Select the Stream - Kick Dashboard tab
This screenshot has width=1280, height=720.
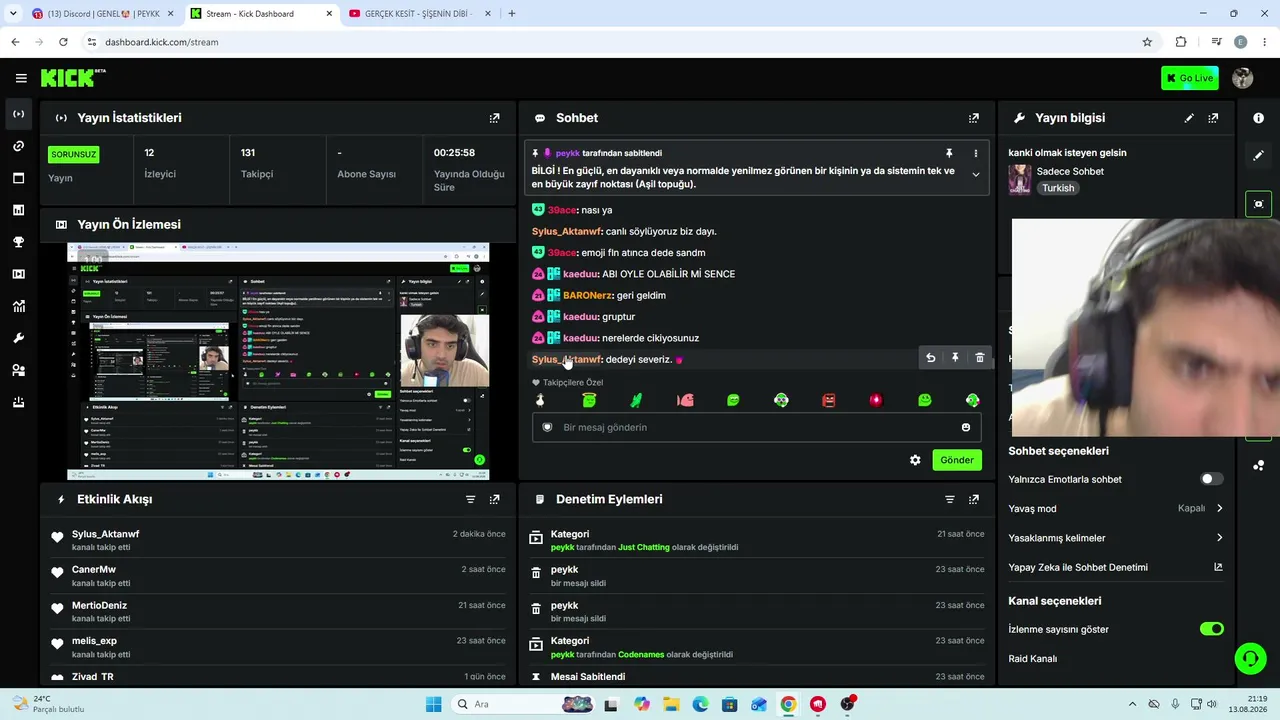click(x=260, y=14)
